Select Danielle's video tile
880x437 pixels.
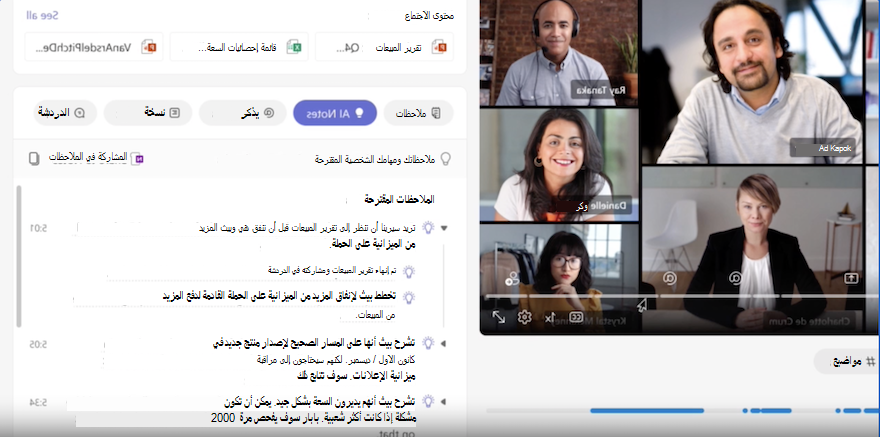(x=559, y=165)
